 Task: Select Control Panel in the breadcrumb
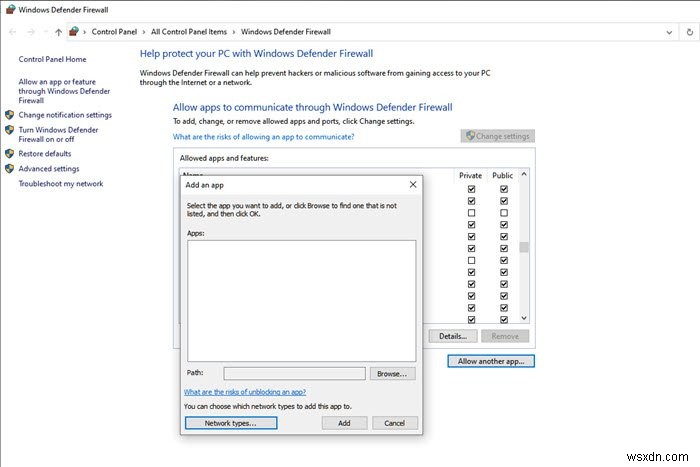coord(114,32)
